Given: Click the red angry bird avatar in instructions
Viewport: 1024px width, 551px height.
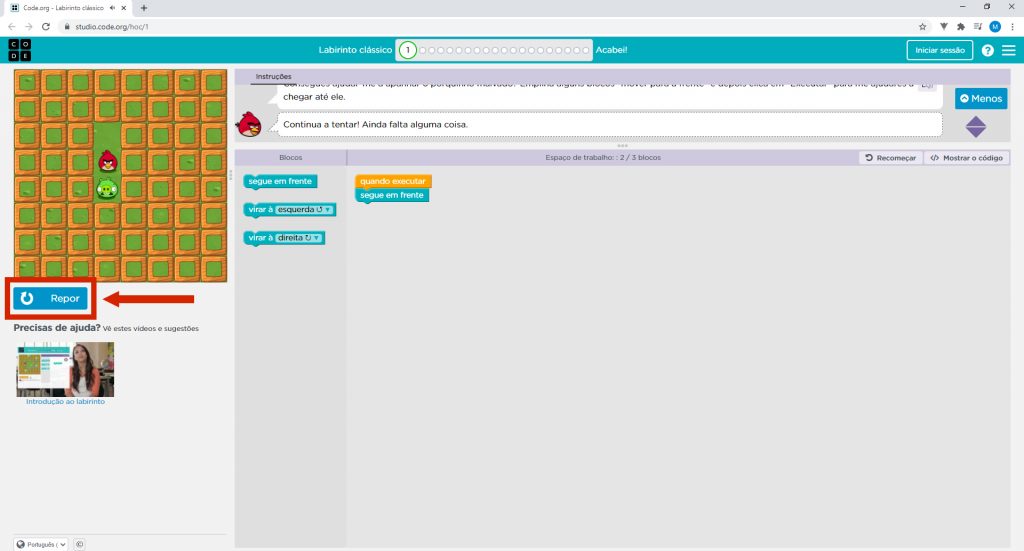Looking at the screenshot, I should pos(248,124).
